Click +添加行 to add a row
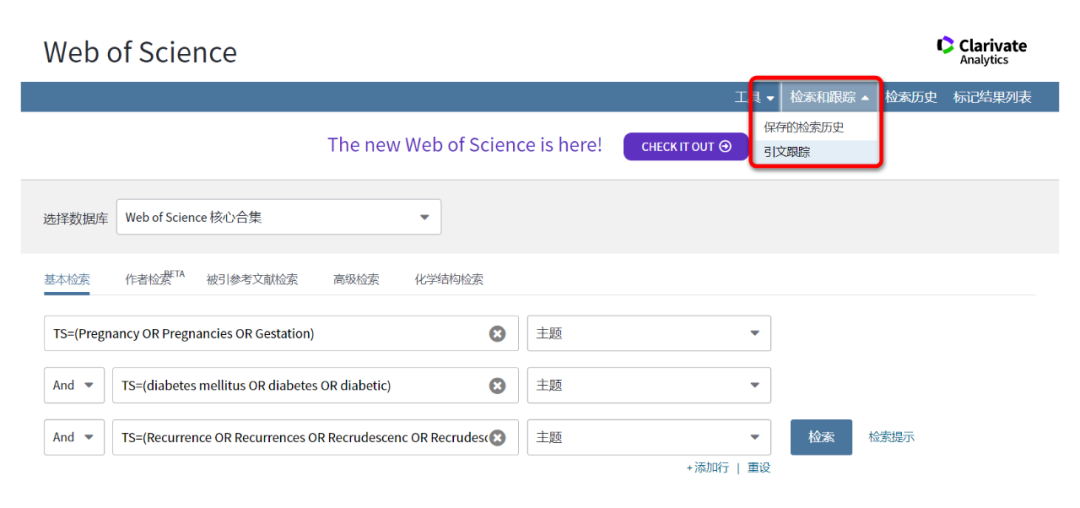 [x=707, y=468]
